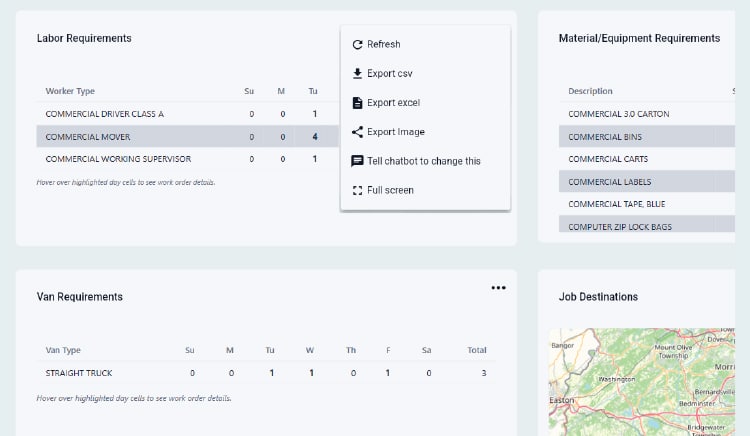The image size is (750, 436).
Task: Click M column header in Labor Requirements
Action: [281, 91]
